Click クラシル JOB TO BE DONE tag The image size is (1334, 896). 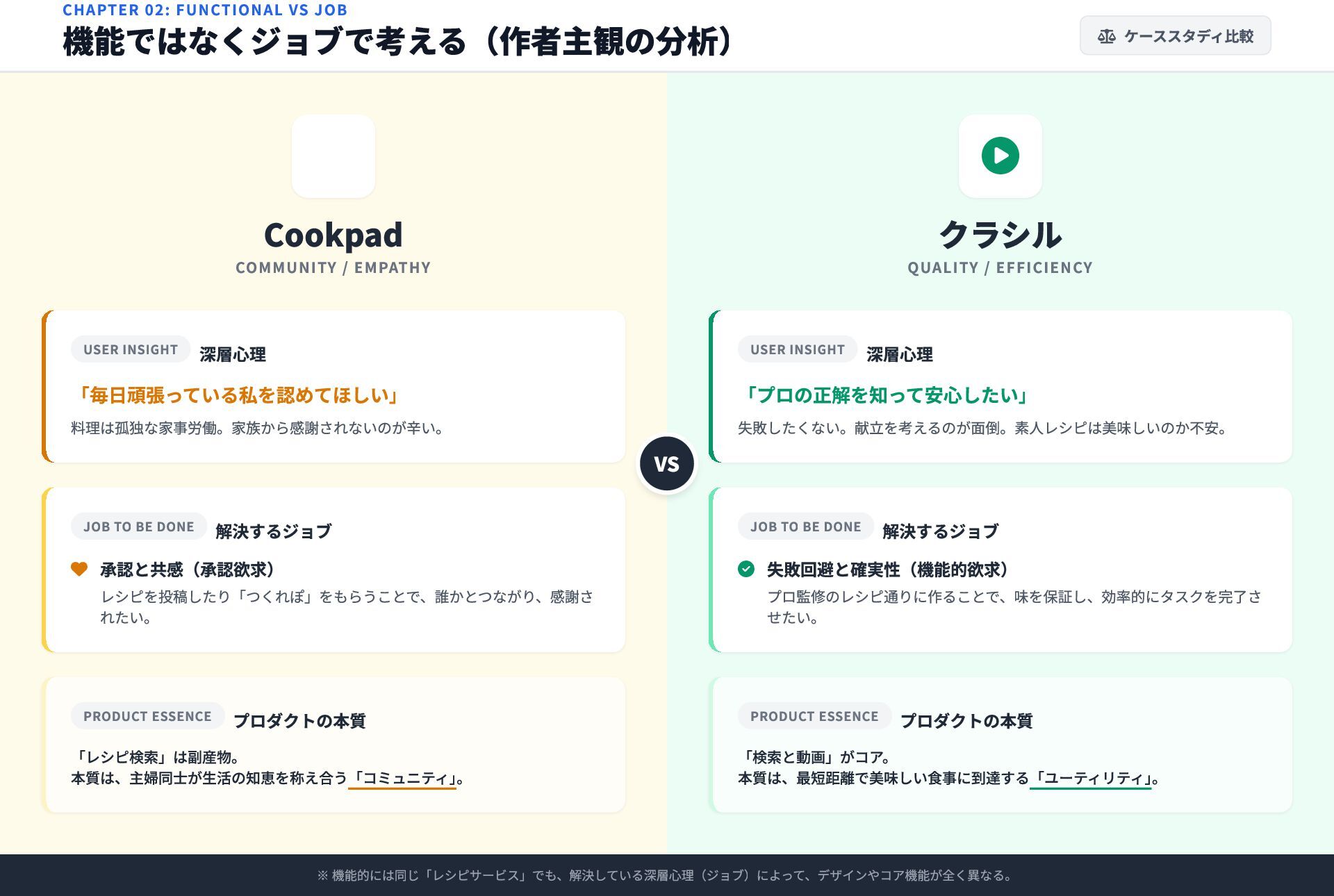click(x=805, y=526)
